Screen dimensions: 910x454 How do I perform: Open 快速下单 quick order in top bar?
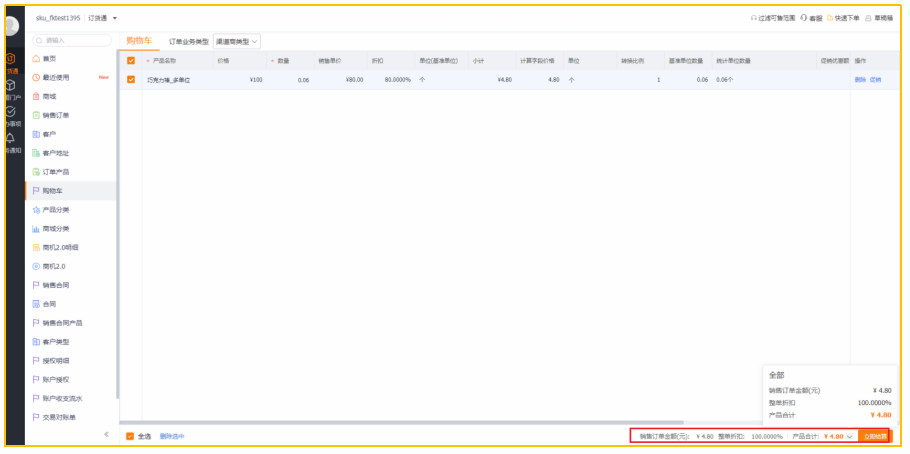[x=843, y=18]
